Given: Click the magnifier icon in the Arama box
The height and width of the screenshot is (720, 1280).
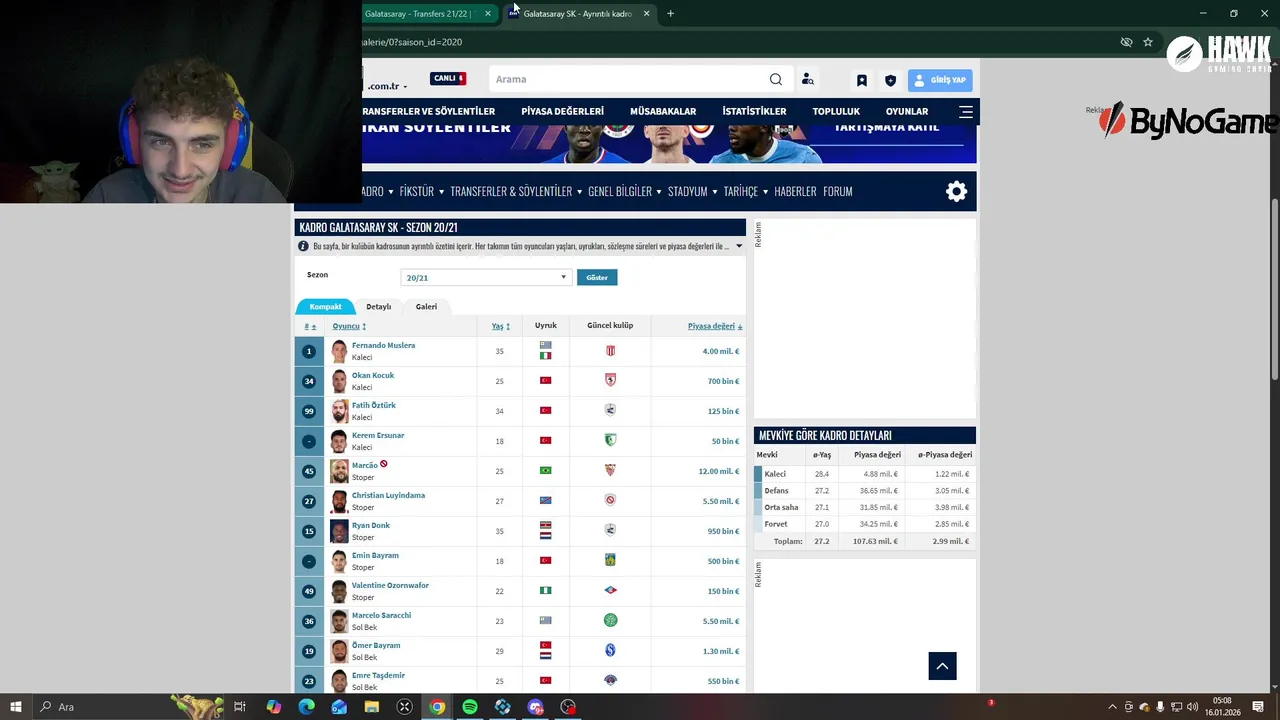Looking at the screenshot, I should (776, 79).
